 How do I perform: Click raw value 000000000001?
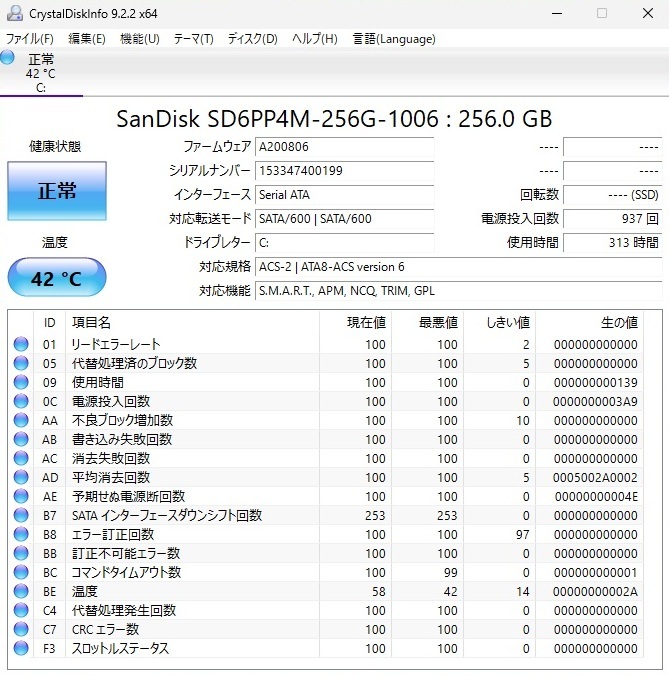click(x=595, y=573)
